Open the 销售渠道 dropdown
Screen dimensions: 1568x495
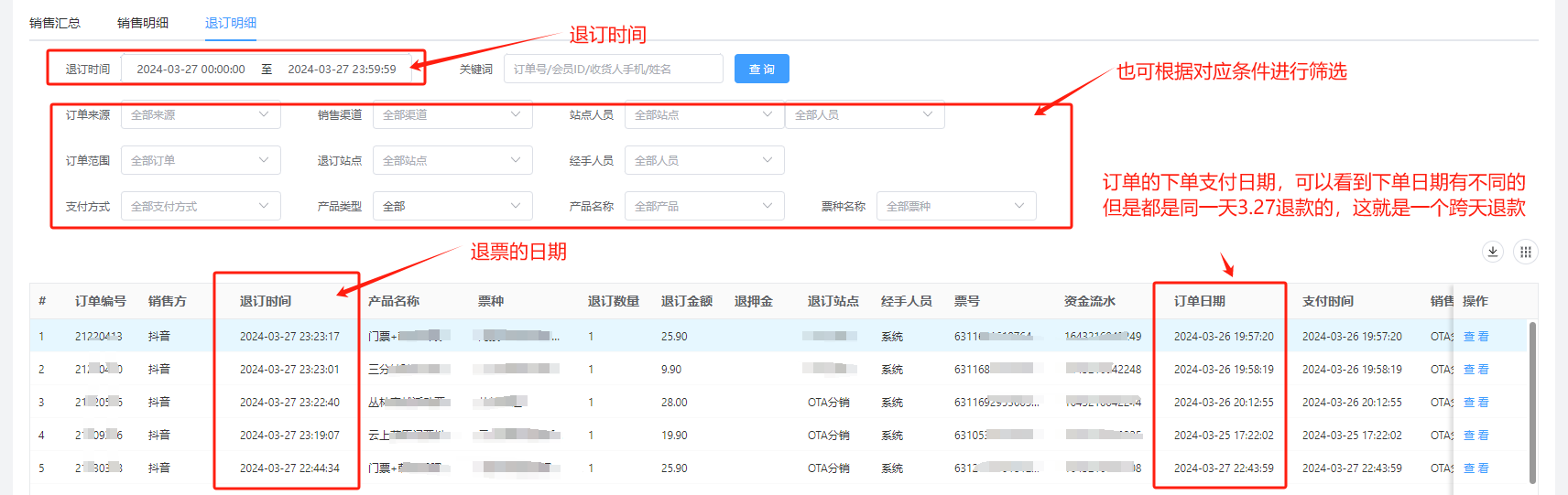[x=452, y=115]
